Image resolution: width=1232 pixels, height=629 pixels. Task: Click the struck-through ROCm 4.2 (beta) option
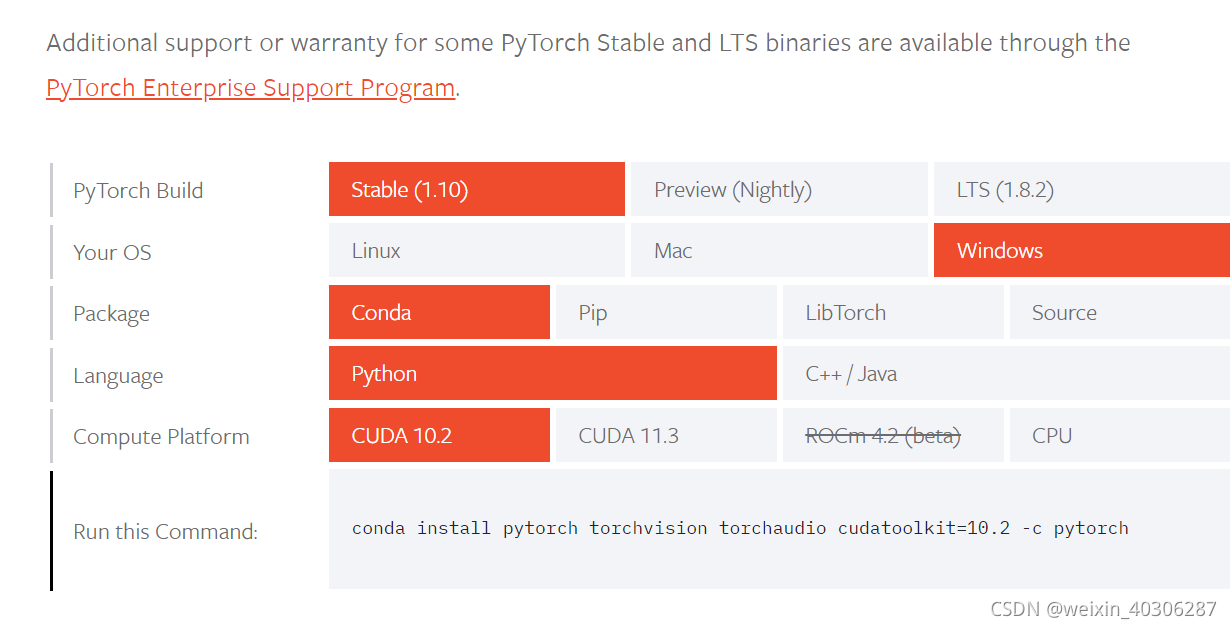(893, 435)
